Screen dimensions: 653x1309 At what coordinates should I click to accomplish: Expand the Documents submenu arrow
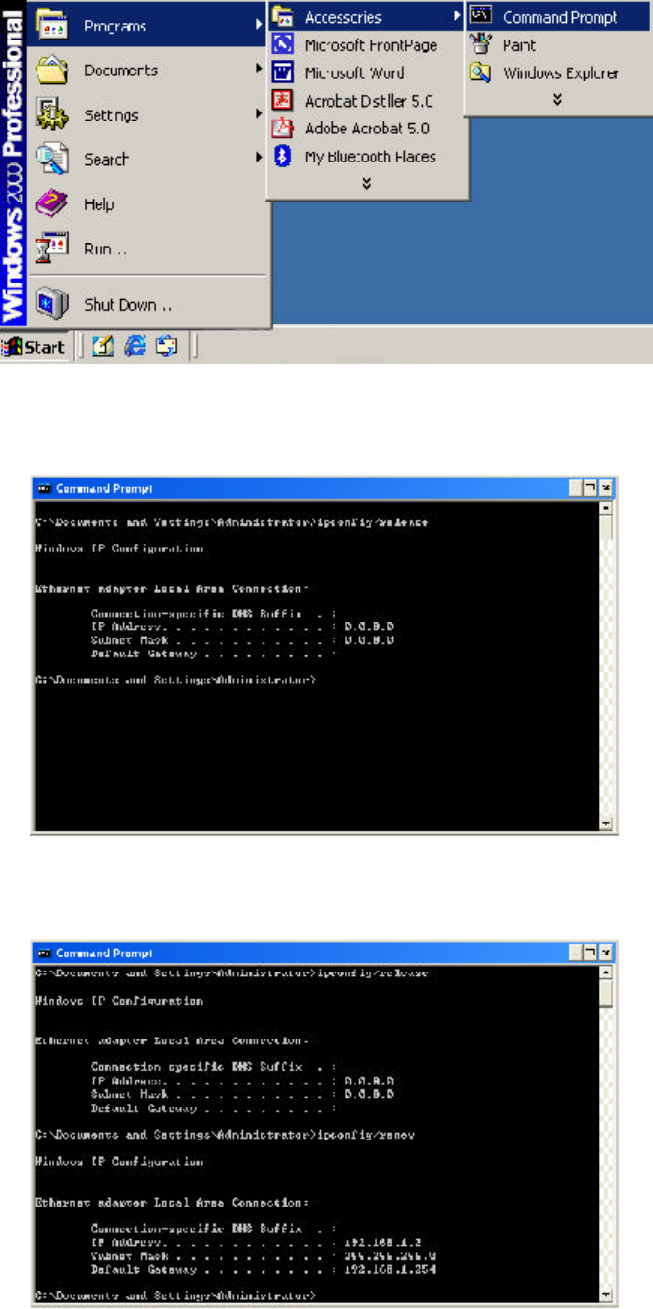pyautogui.click(x=259, y=70)
